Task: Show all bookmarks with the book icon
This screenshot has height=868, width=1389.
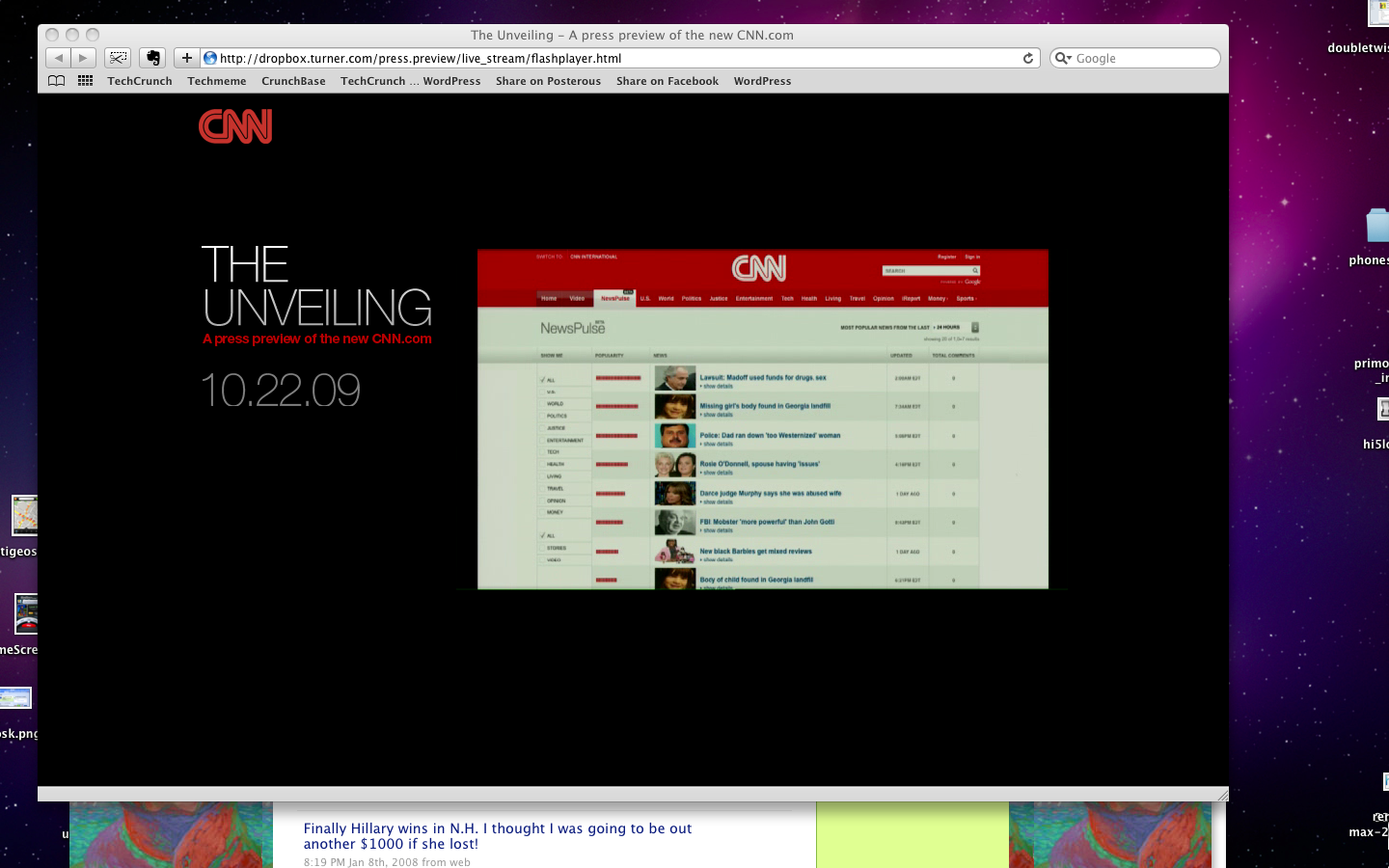Action: (x=57, y=81)
